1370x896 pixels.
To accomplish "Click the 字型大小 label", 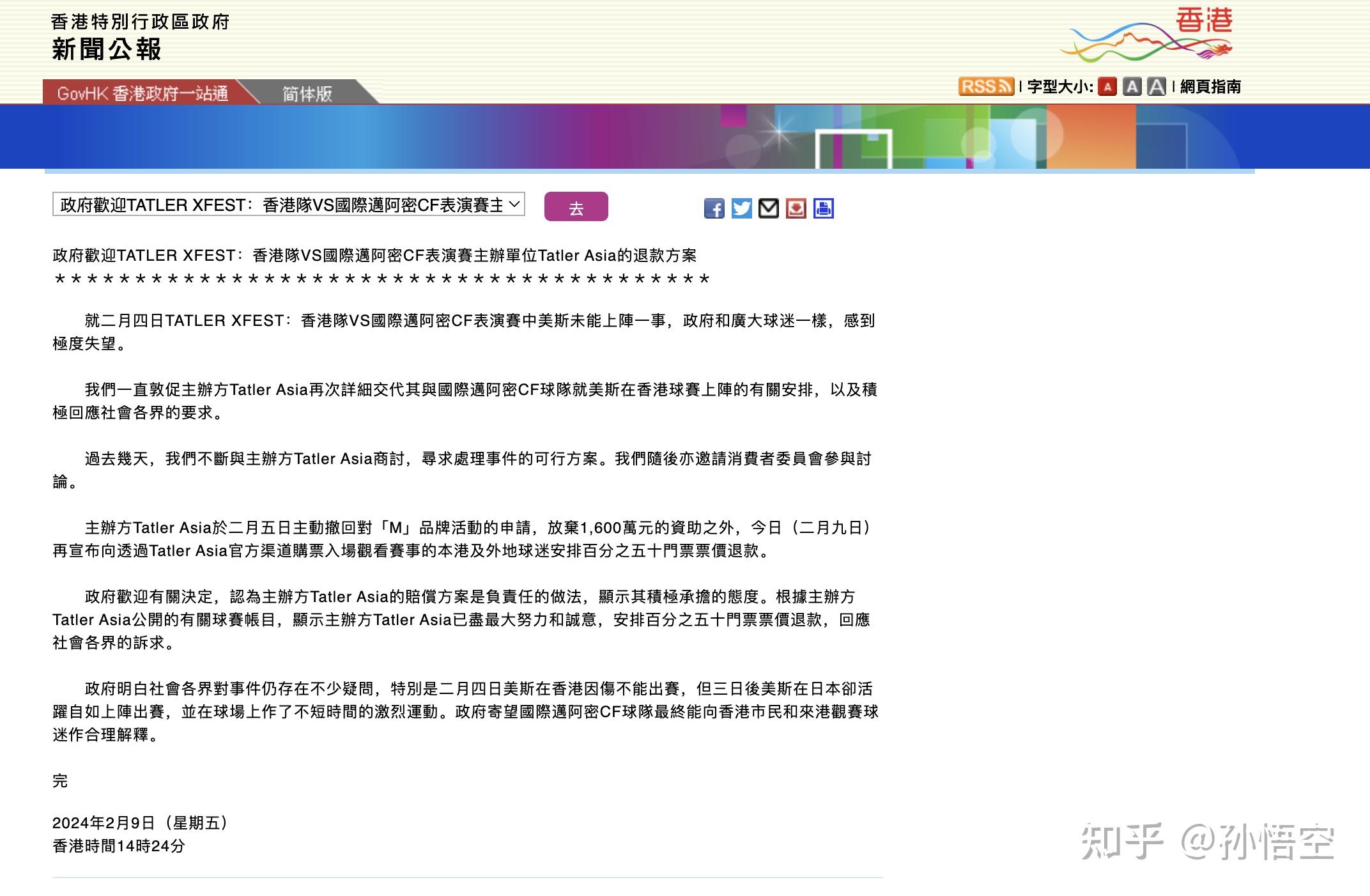I will pos(1059,87).
